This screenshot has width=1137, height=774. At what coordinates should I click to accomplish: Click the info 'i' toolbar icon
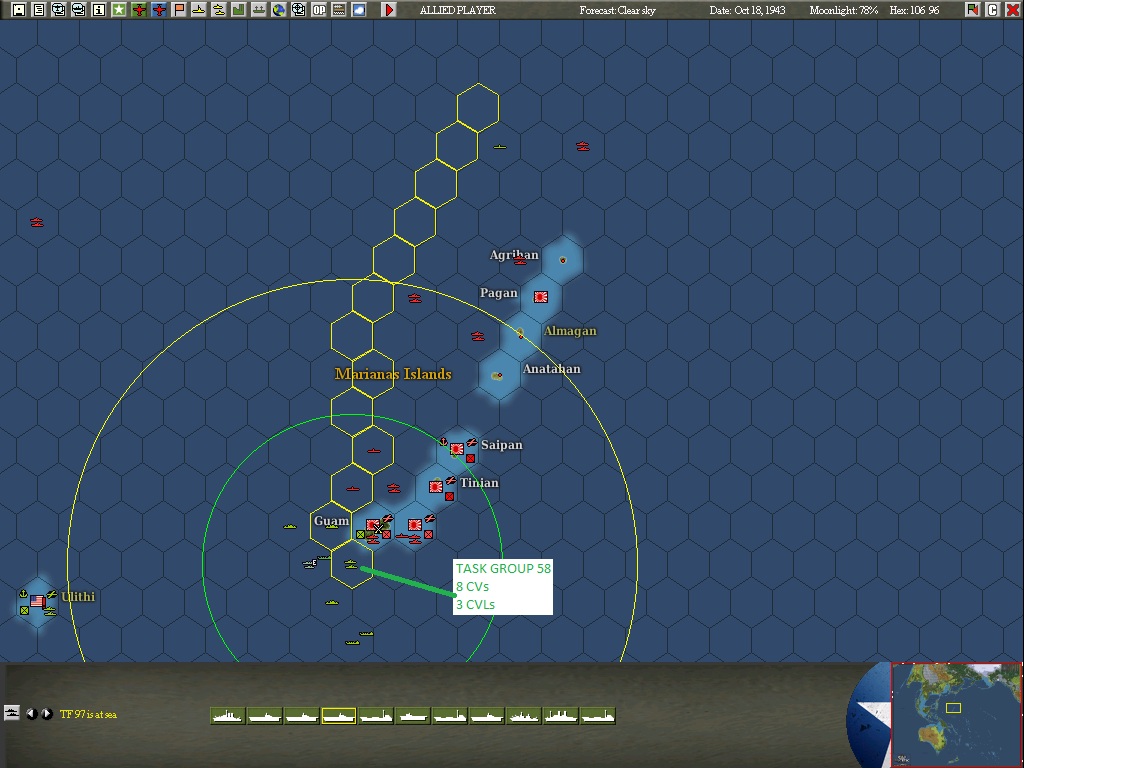pos(99,10)
